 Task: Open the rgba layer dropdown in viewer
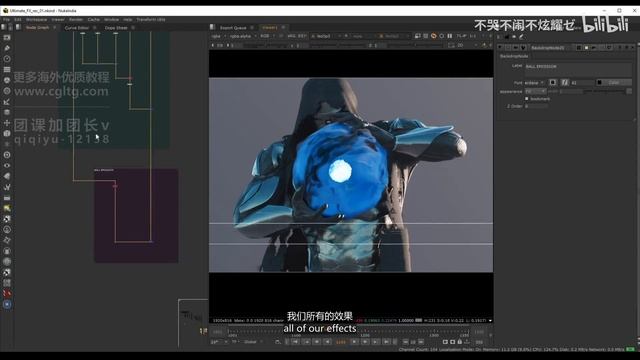(x=218, y=36)
